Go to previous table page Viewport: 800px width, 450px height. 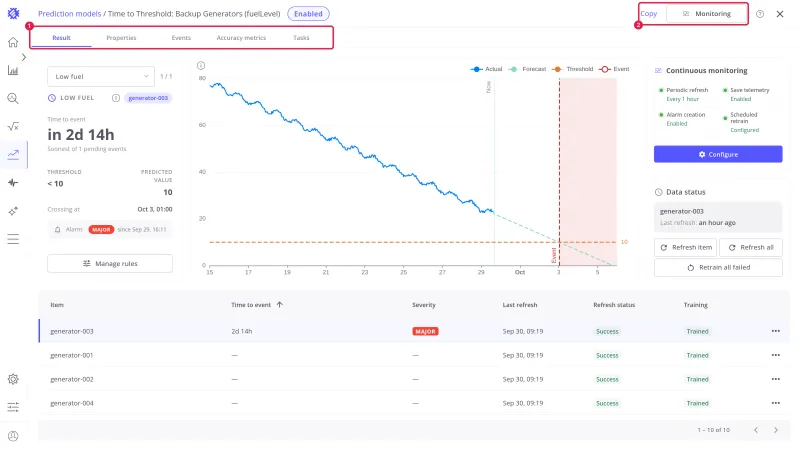coord(756,430)
